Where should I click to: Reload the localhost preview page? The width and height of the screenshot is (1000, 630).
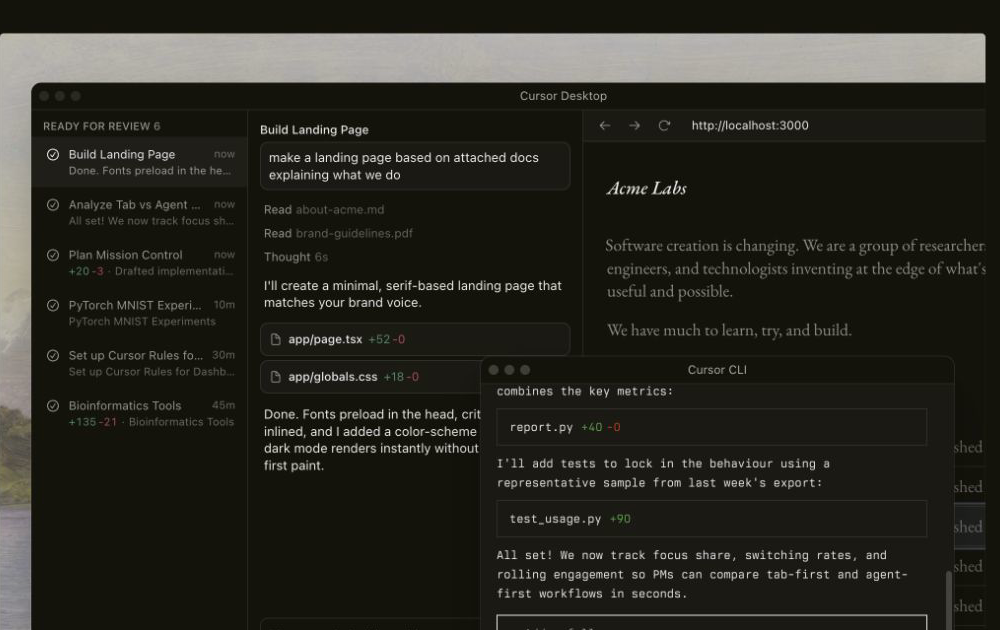(664, 126)
